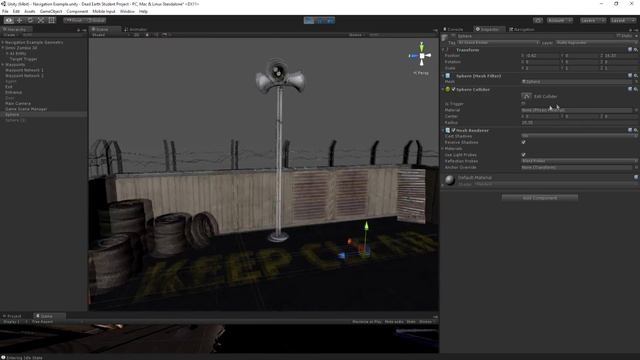640x360 pixels.
Task: Open the Layer dropdown in Inspector
Action: 596,42
